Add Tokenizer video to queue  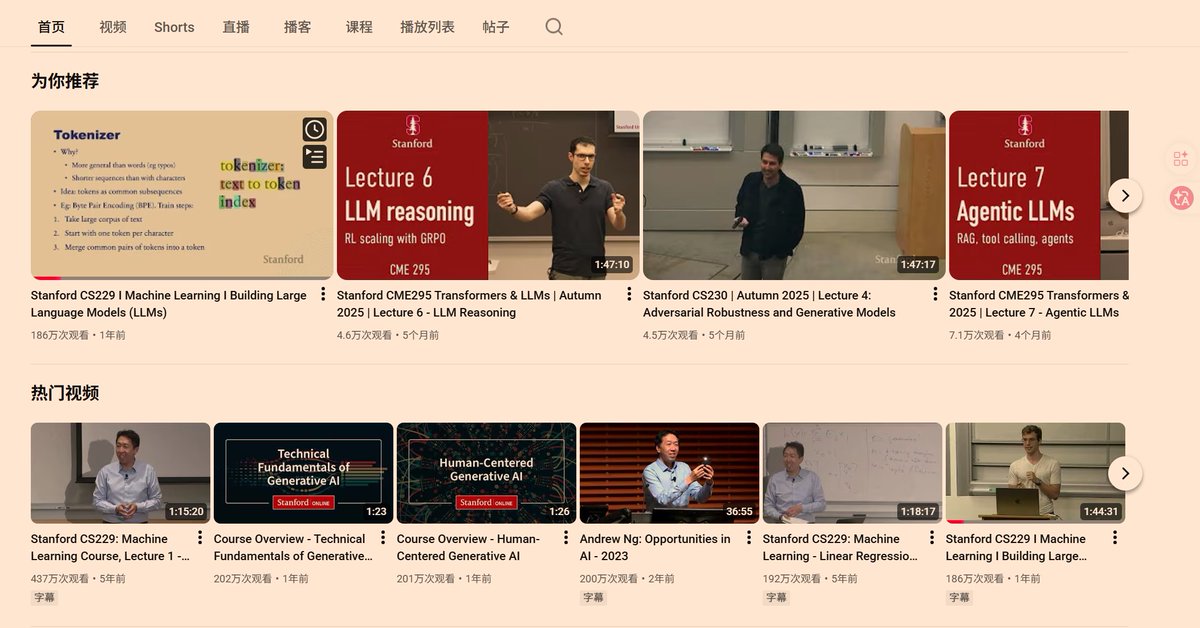pos(314,157)
